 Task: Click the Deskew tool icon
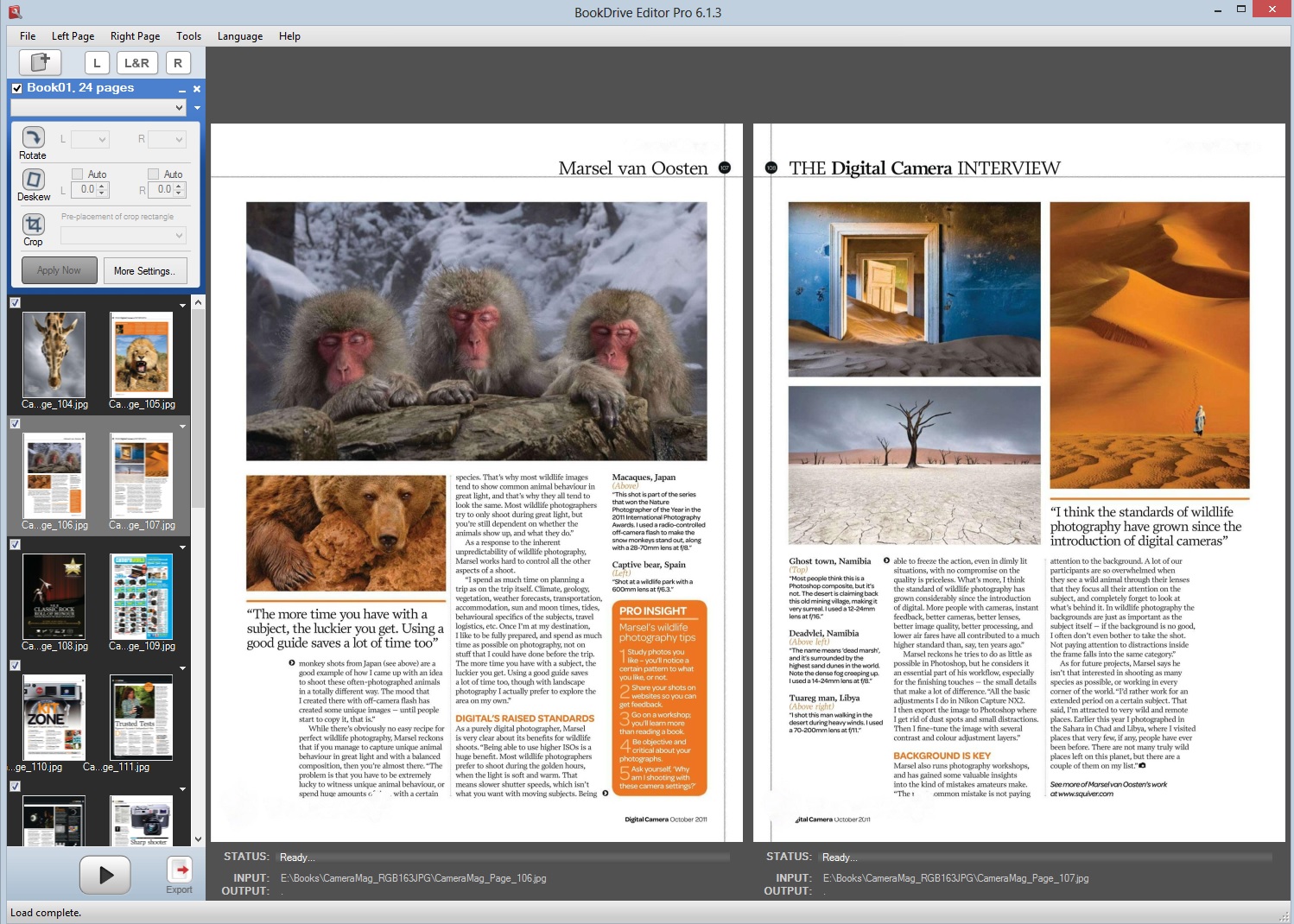click(33, 179)
